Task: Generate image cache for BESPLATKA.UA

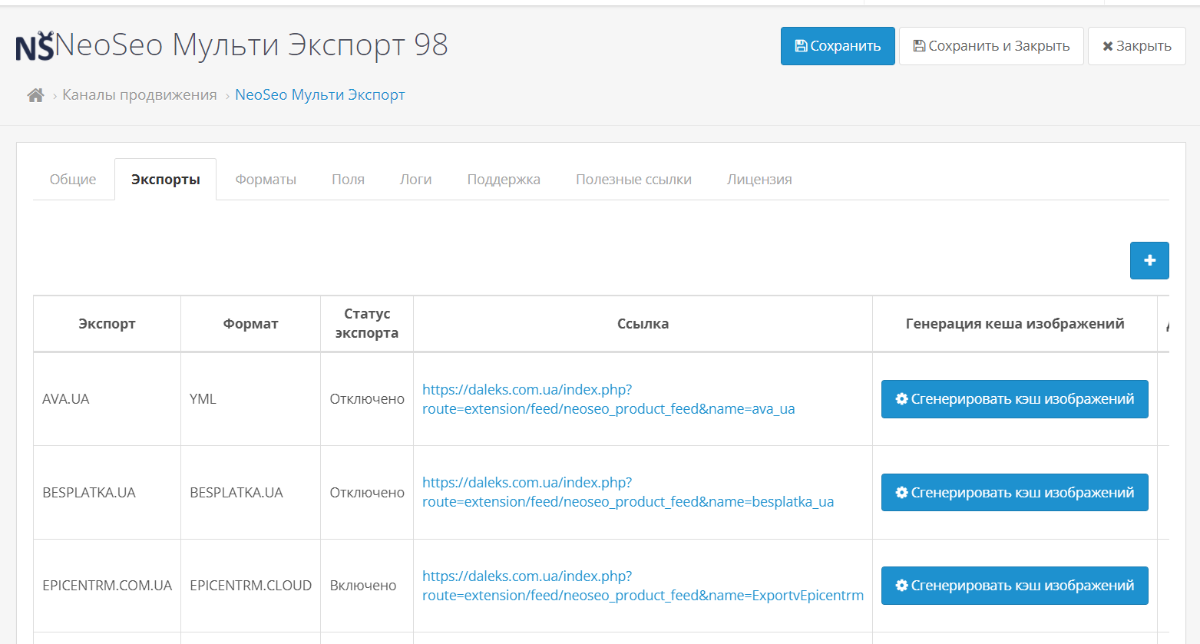Action: click(1014, 492)
